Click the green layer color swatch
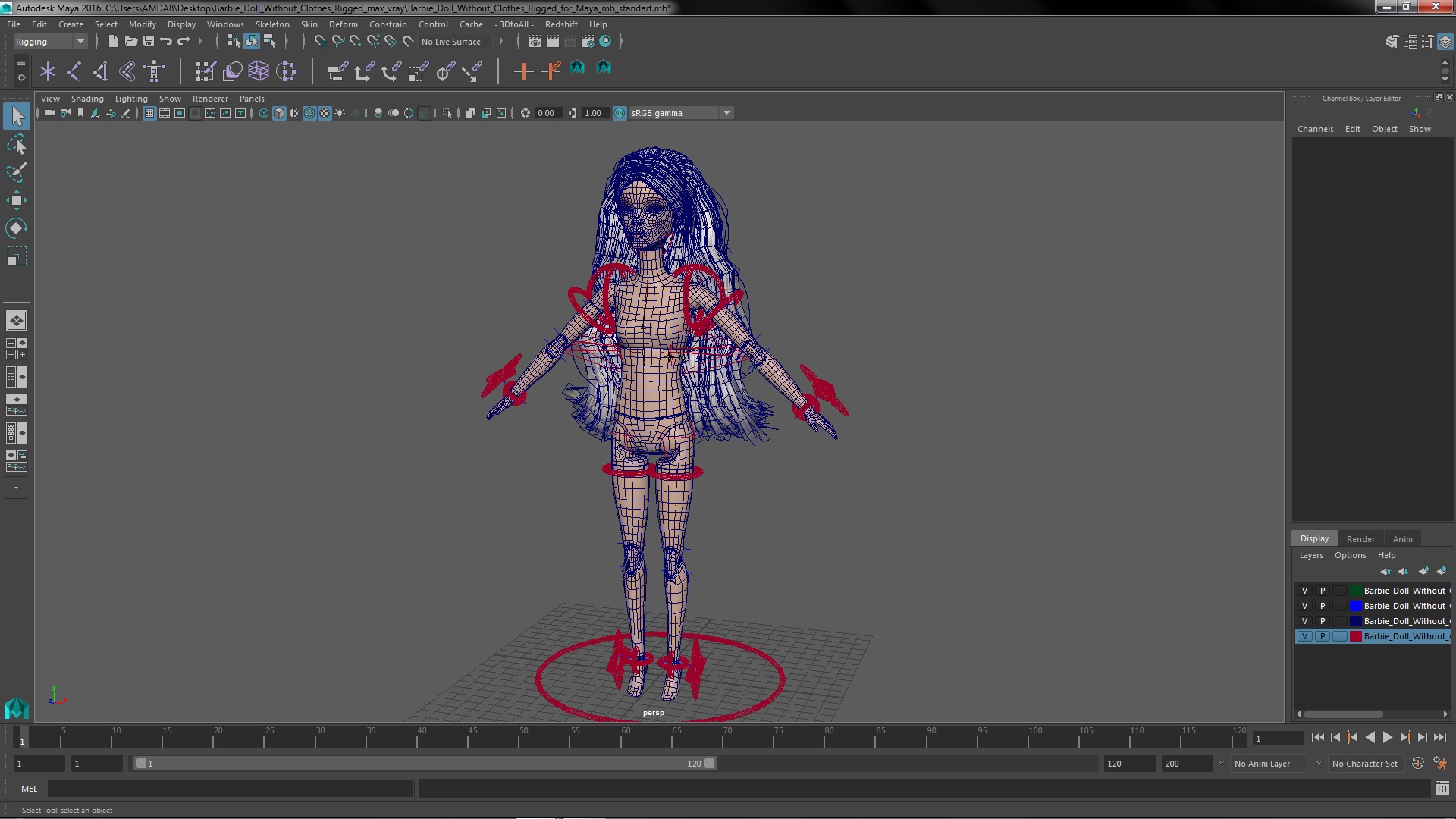Screen dimensions: 1456x819 coord(1355,591)
